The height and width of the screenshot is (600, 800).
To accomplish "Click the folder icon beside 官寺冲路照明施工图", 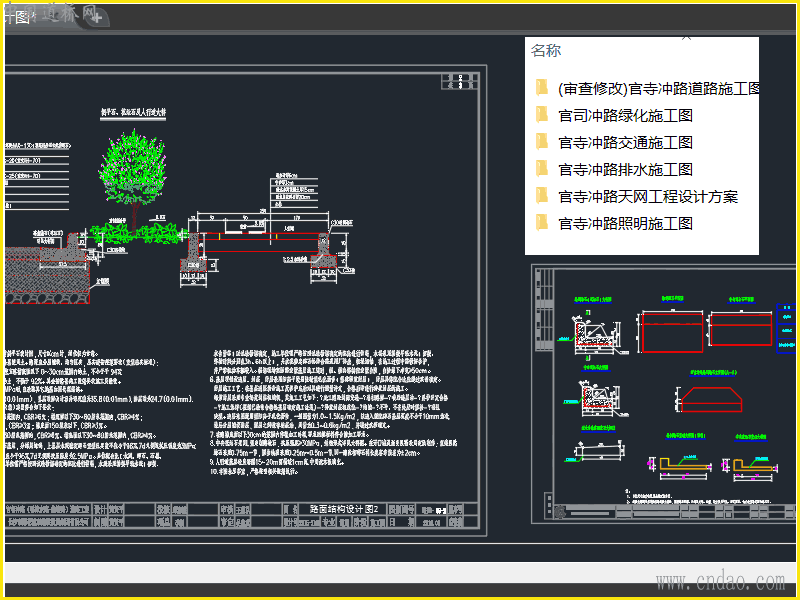I will point(542,222).
